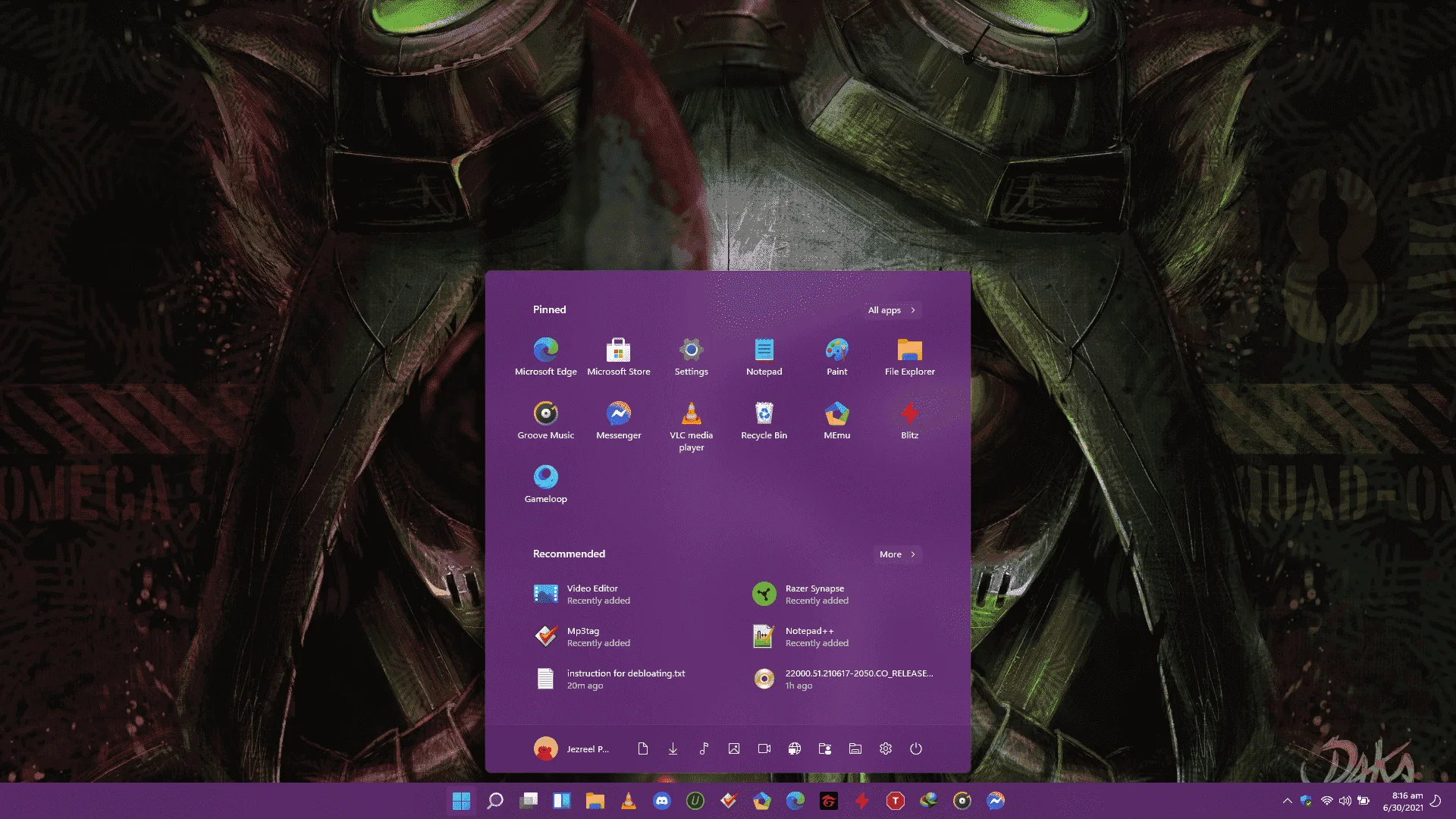Show more recommended items

pos(898,554)
